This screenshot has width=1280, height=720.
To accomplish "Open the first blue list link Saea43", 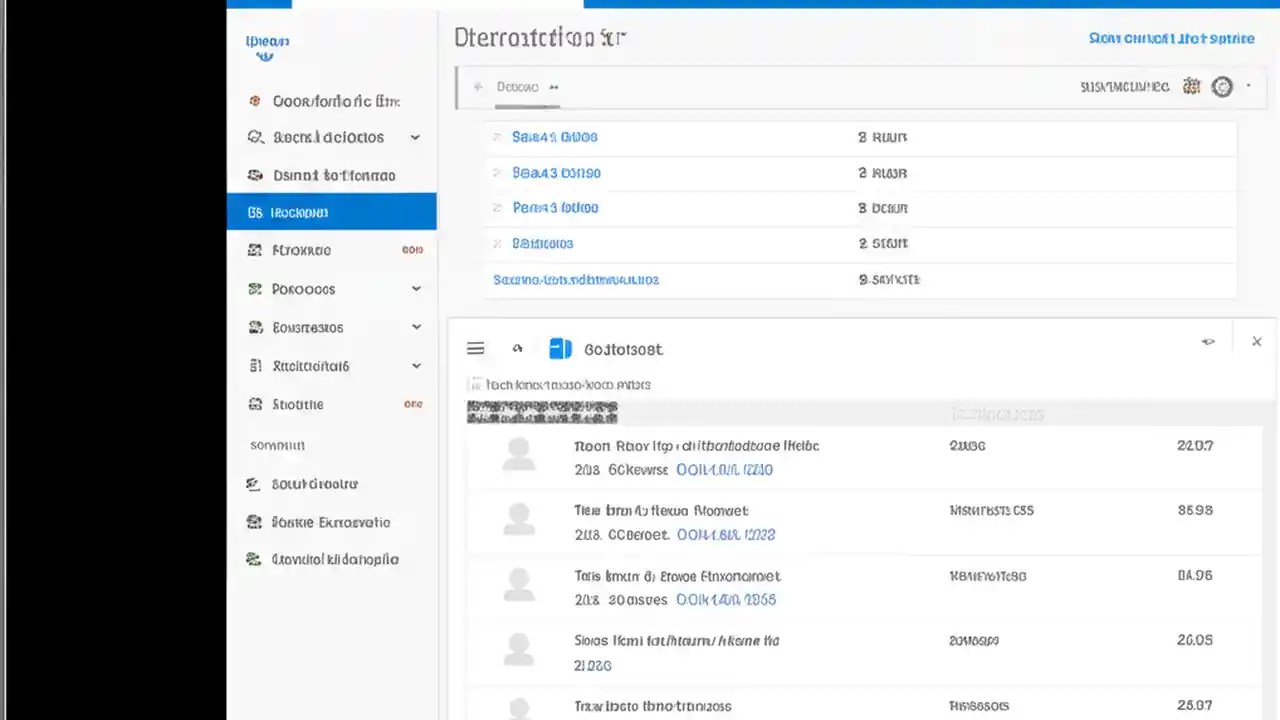I will click(554, 137).
